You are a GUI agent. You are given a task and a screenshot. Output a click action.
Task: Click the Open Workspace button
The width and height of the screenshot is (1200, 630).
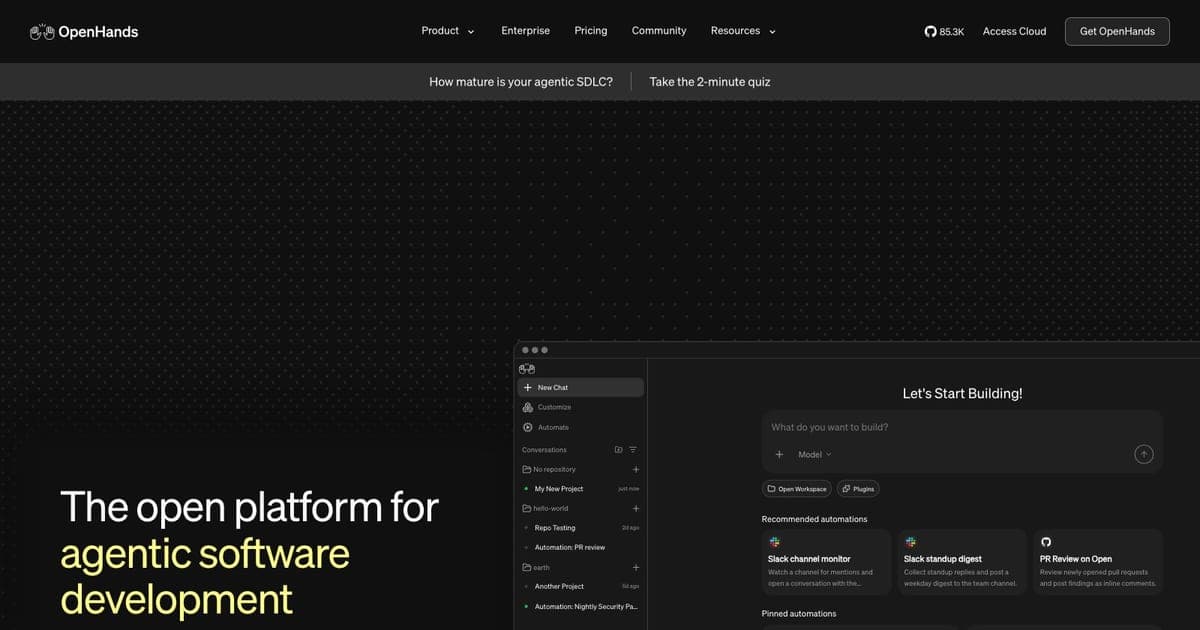pos(797,489)
